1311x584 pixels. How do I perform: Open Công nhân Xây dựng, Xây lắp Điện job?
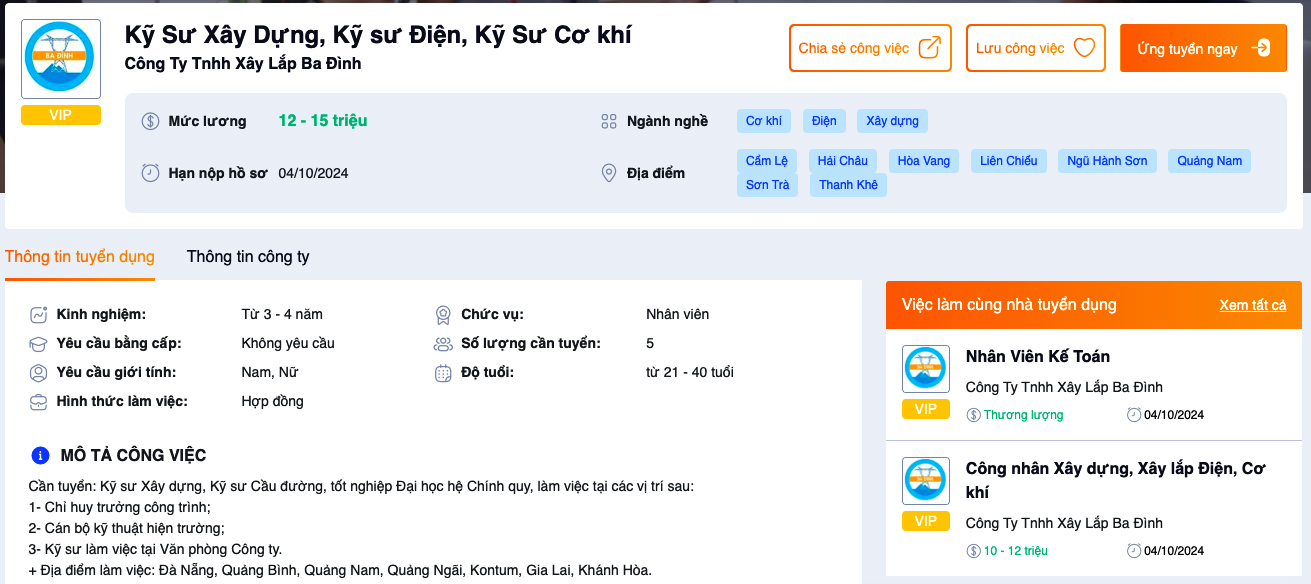1116,480
